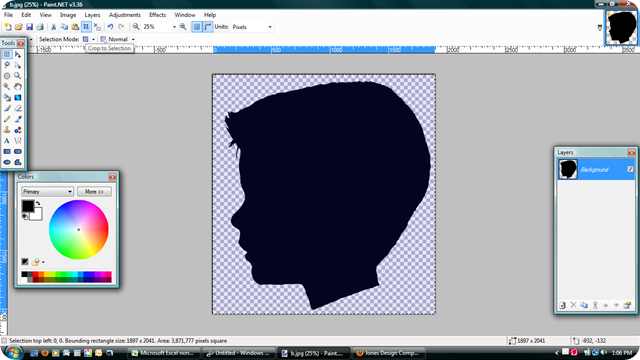Select the Pencil tool

(x=7, y=119)
